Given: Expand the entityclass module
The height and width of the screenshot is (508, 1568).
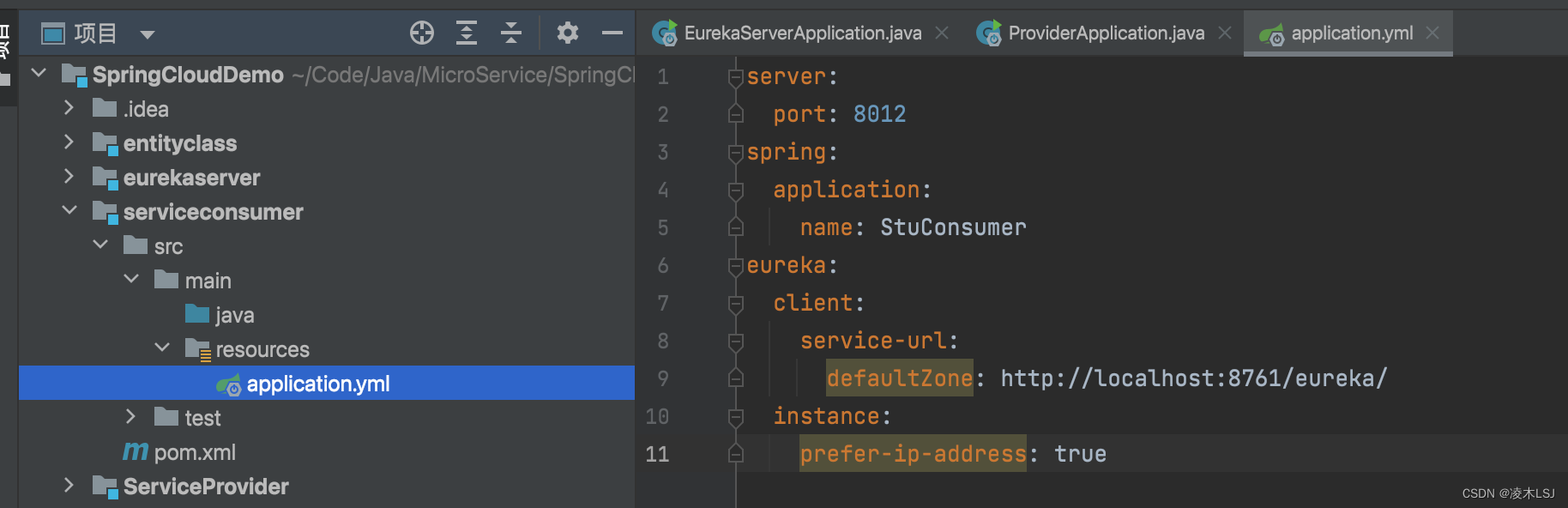Looking at the screenshot, I should pos(69,142).
